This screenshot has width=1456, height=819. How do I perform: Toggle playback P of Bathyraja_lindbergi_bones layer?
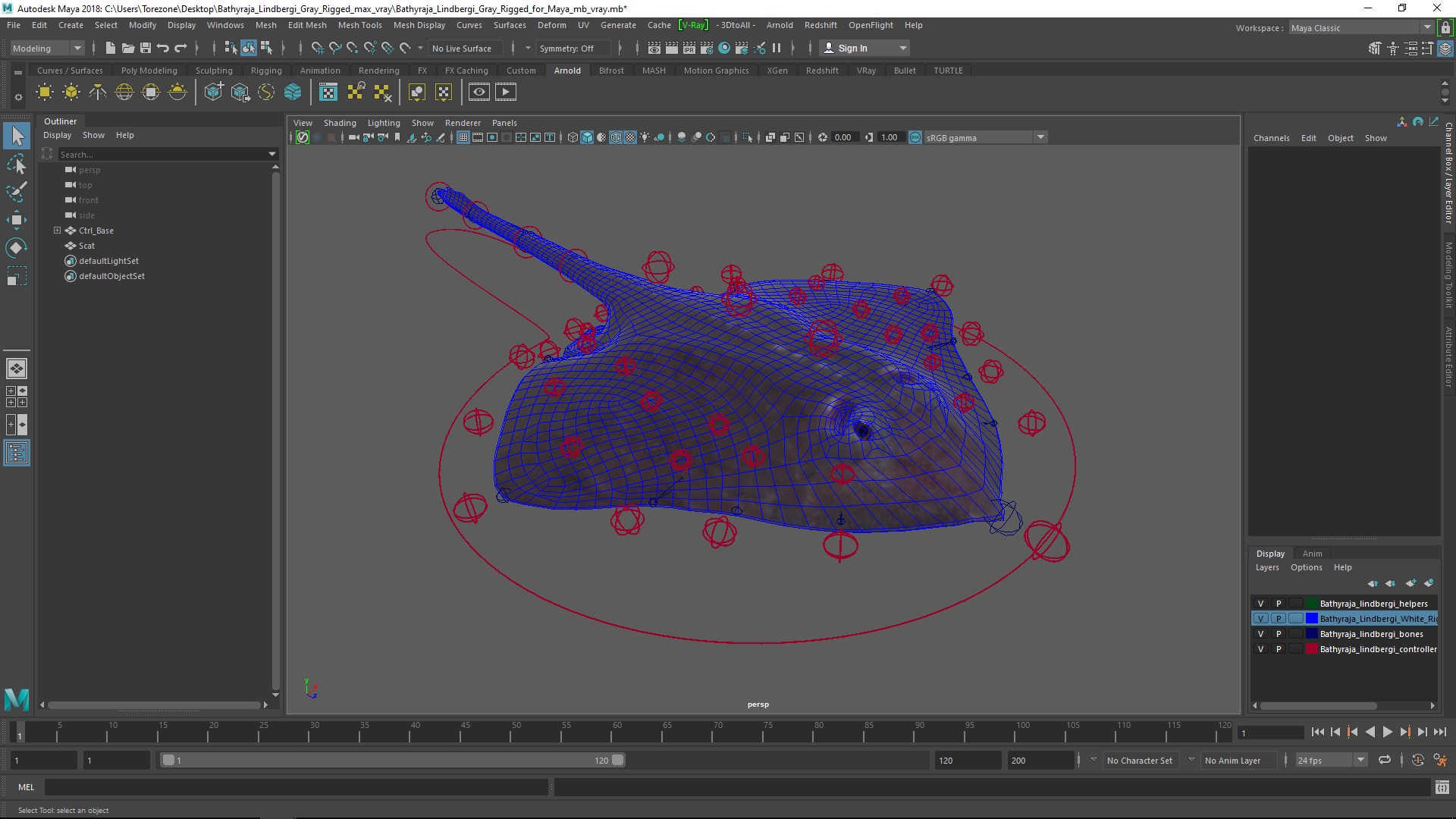[1279, 634]
